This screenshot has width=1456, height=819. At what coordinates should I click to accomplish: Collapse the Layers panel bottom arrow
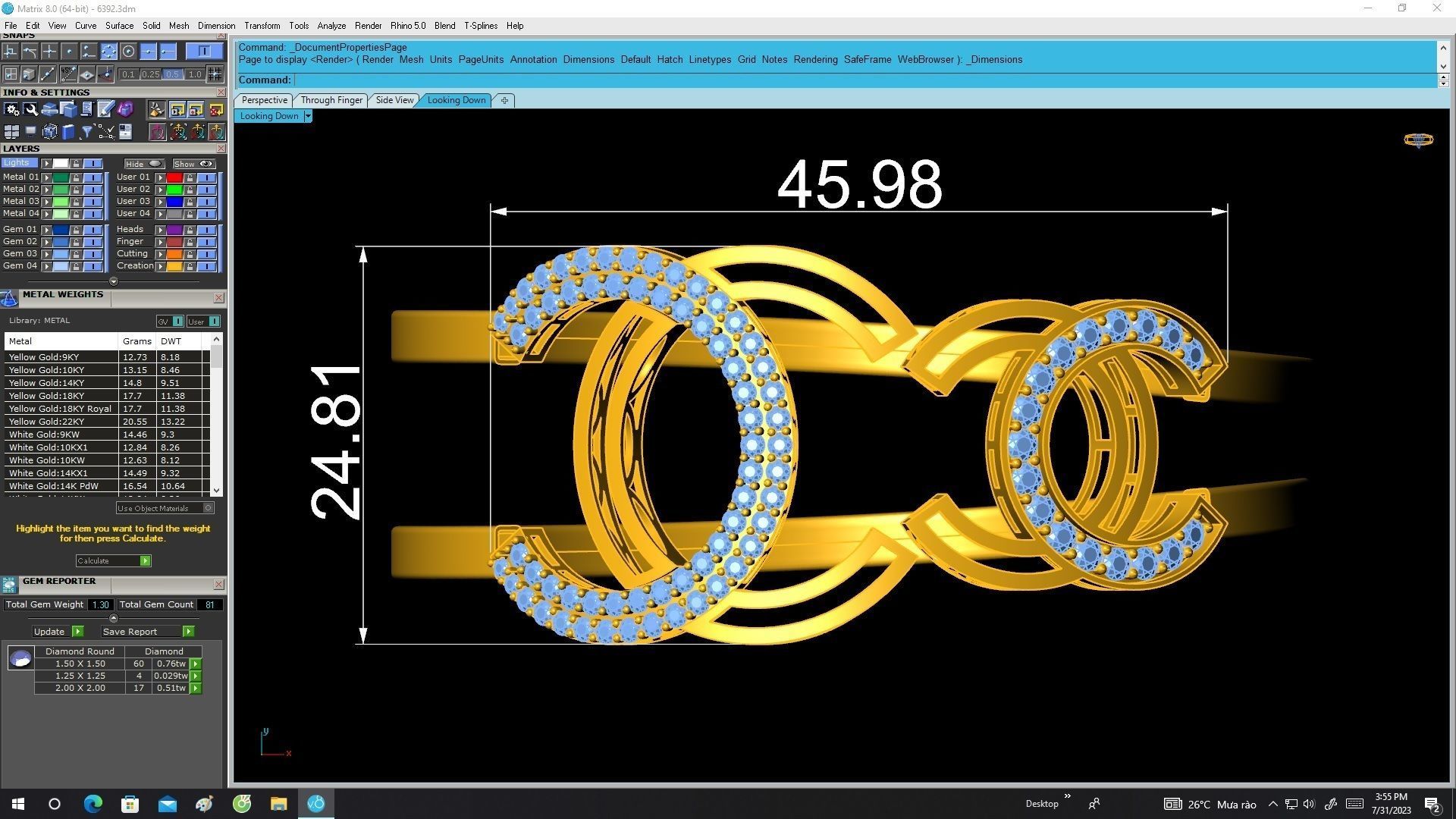(x=114, y=281)
